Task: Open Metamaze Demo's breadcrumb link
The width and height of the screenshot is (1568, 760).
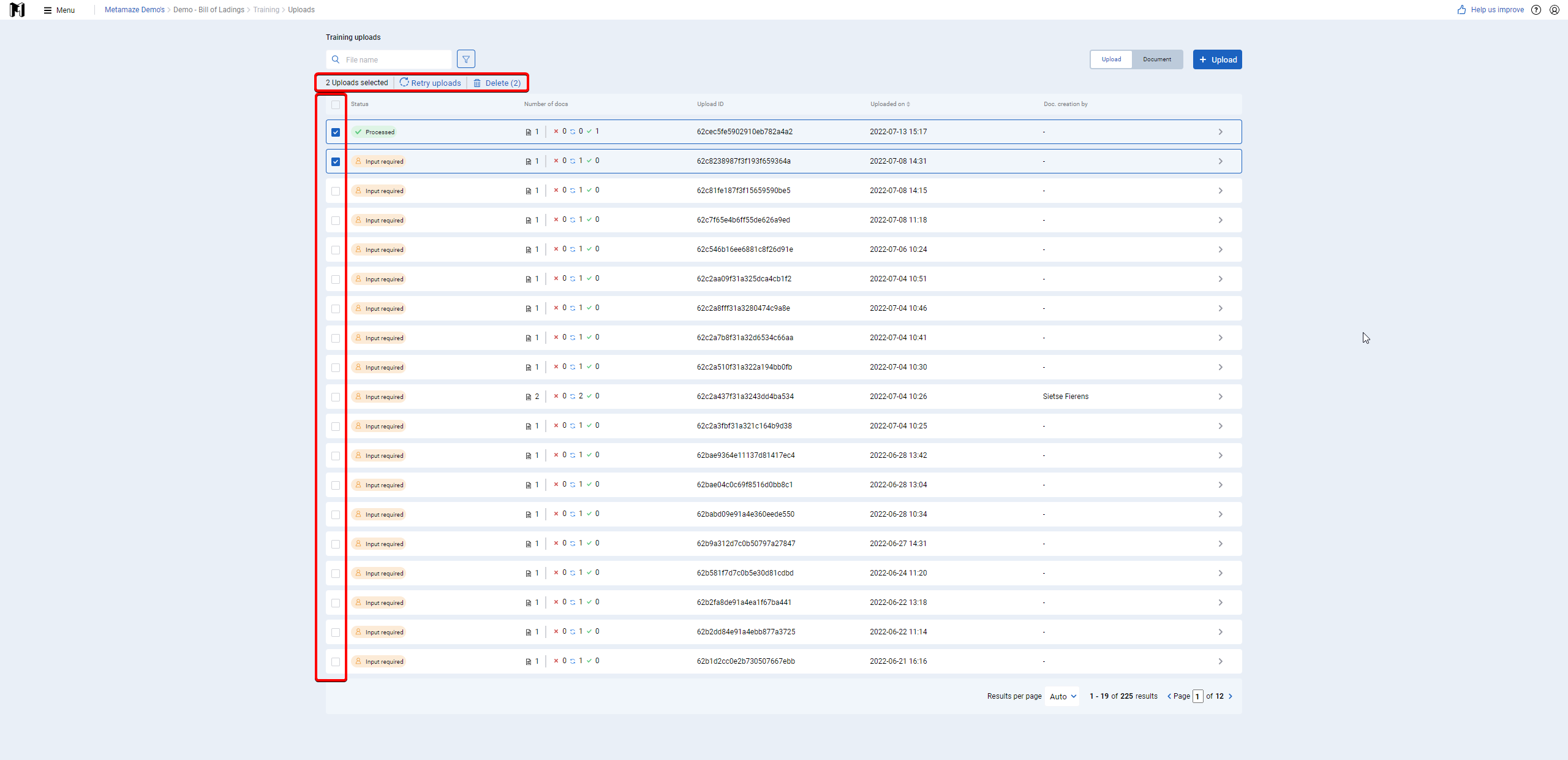Action: point(135,10)
